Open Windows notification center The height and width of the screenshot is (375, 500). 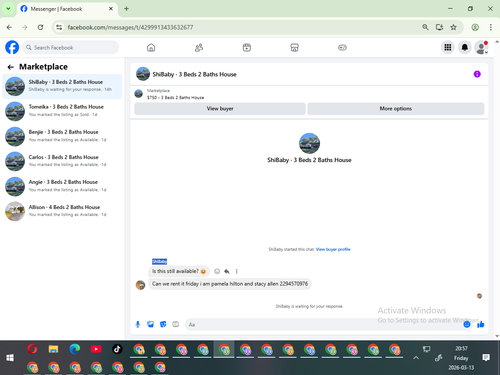(486, 358)
